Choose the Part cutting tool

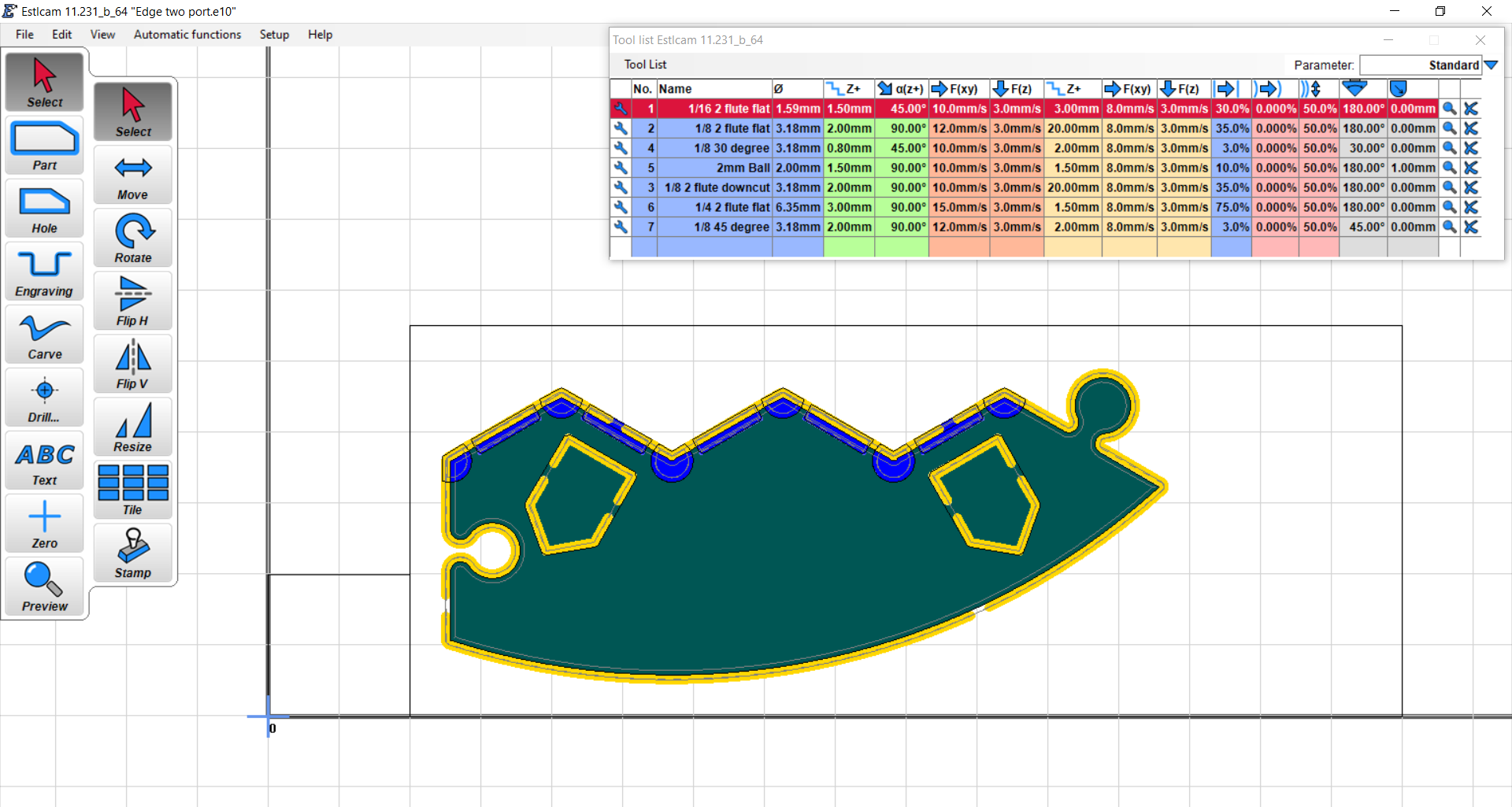pos(45,146)
